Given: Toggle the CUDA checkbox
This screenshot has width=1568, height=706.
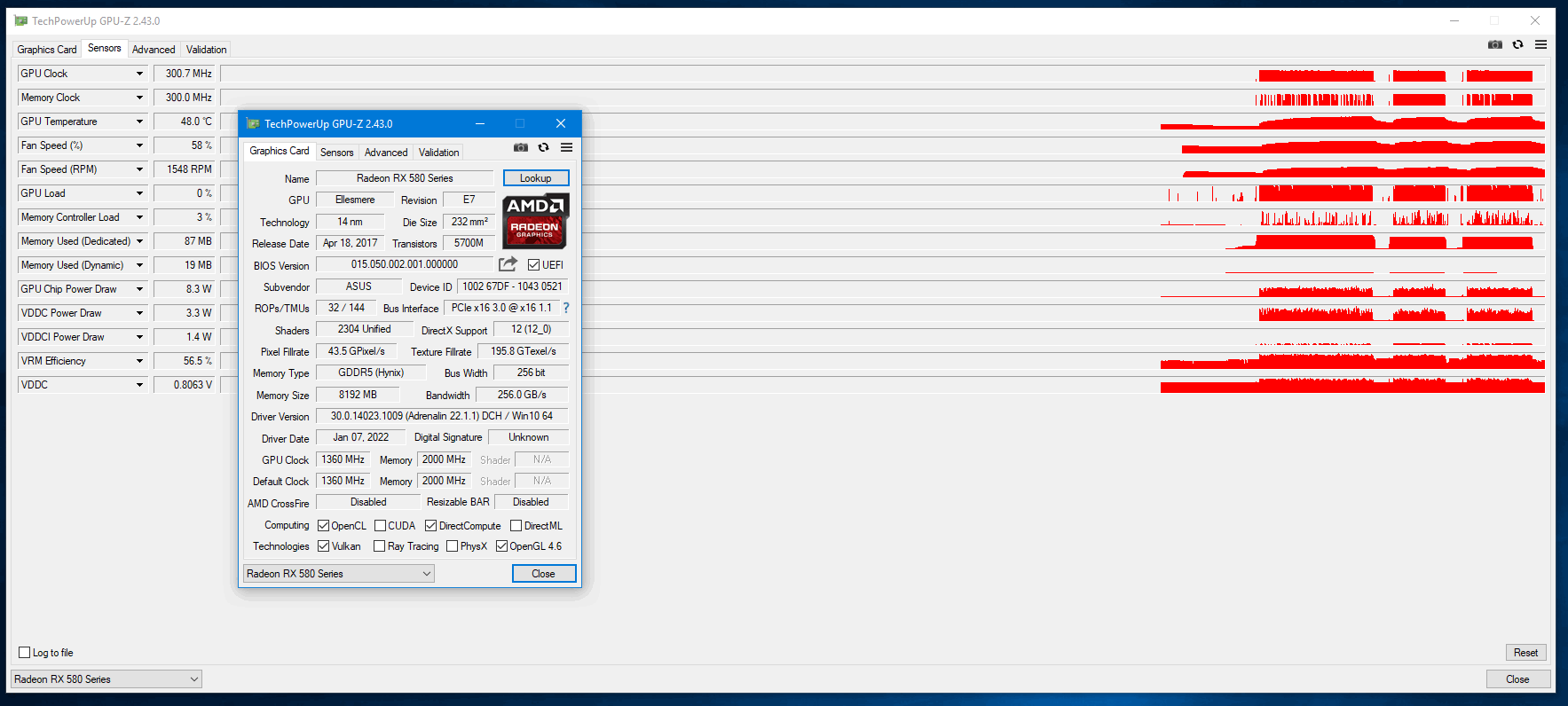Looking at the screenshot, I should click(x=380, y=525).
